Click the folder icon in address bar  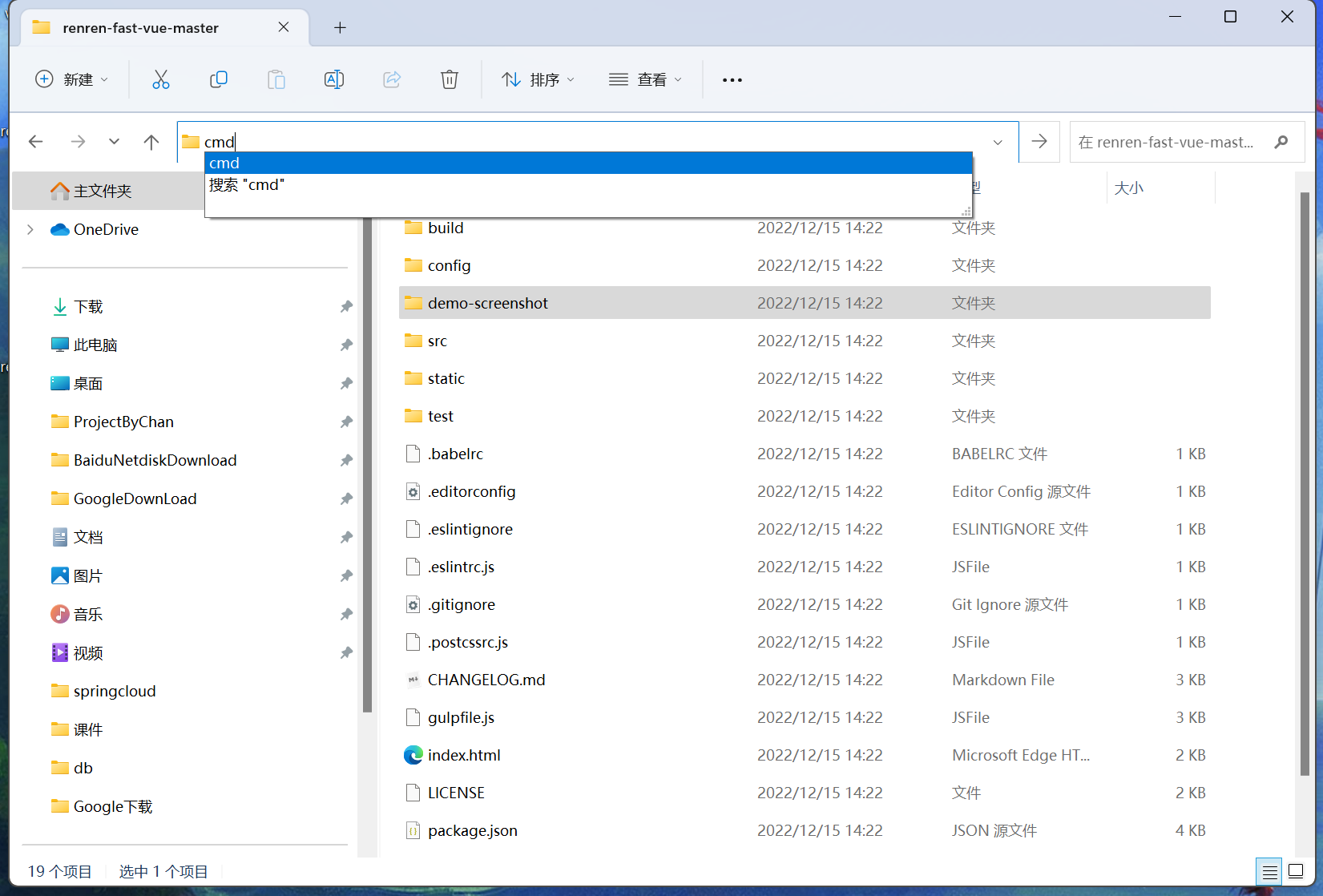coord(191,142)
